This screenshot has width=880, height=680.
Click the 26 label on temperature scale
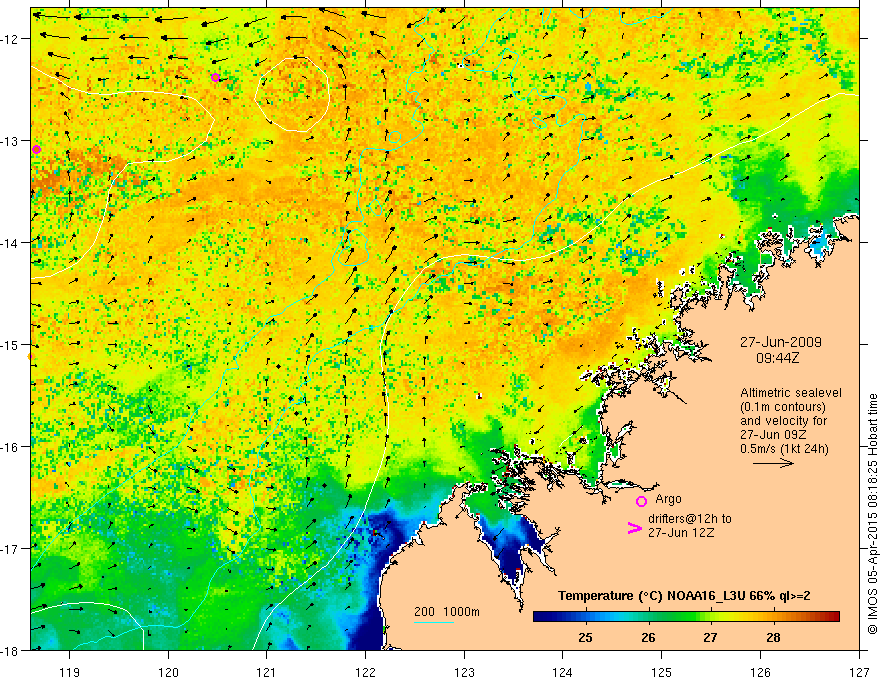point(648,638)
